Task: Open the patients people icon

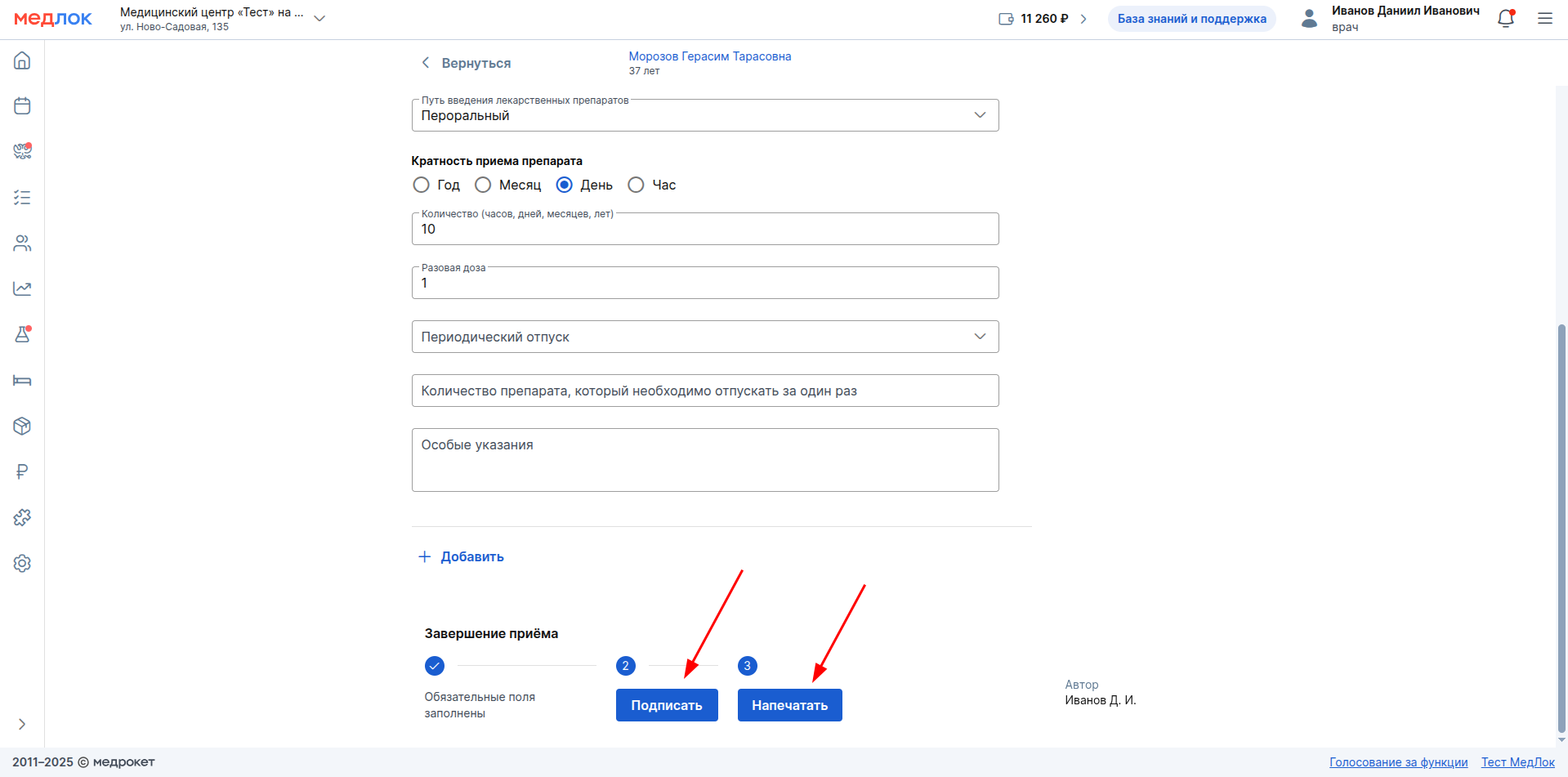Action: pyautogui.click(x=22, y=243)
